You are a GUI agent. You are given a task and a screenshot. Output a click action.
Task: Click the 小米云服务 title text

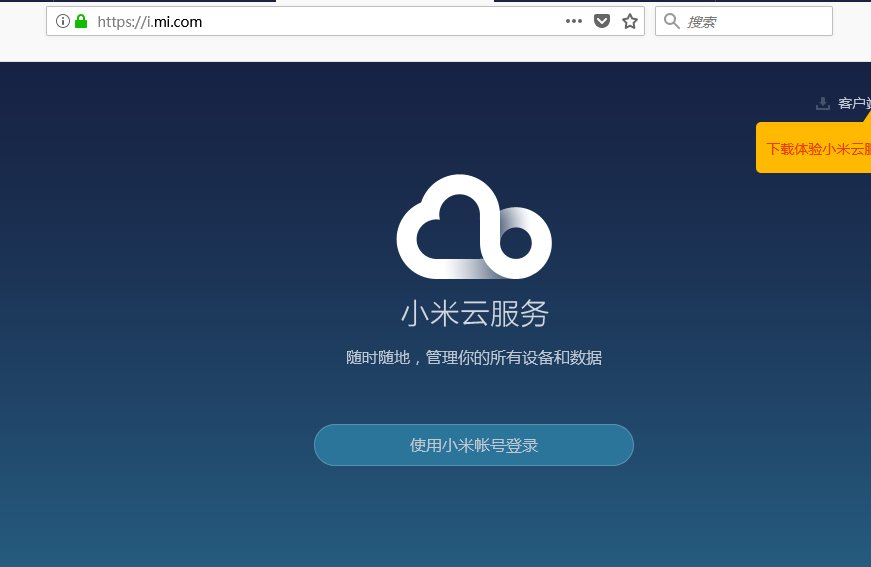click(x=475, y=314)
